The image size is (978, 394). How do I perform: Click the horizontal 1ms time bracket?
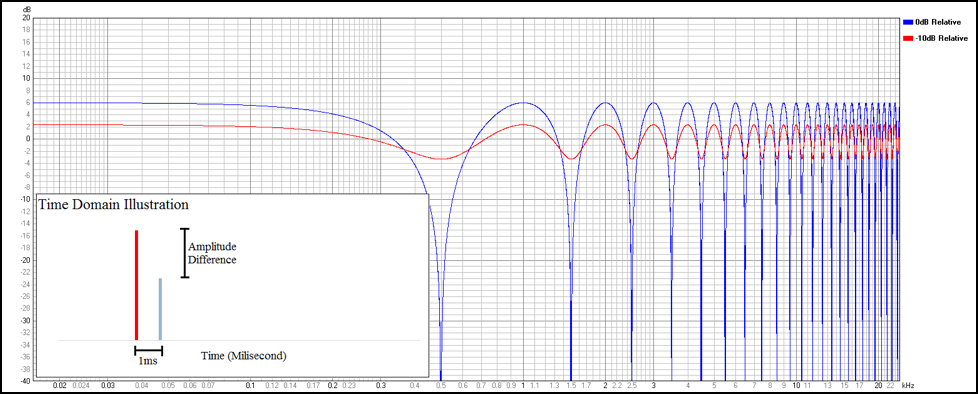pos(148,351)
